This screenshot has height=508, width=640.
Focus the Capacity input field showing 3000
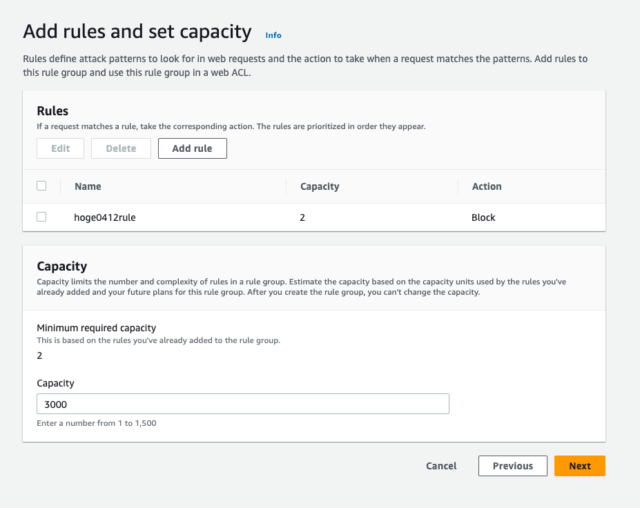[x=243, y=404]
